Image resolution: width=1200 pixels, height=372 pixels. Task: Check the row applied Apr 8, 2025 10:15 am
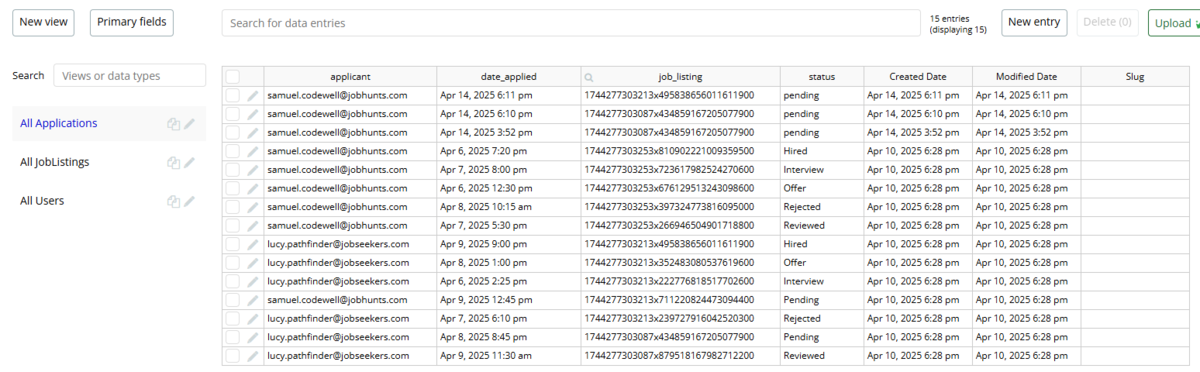[x=233, y=207]
